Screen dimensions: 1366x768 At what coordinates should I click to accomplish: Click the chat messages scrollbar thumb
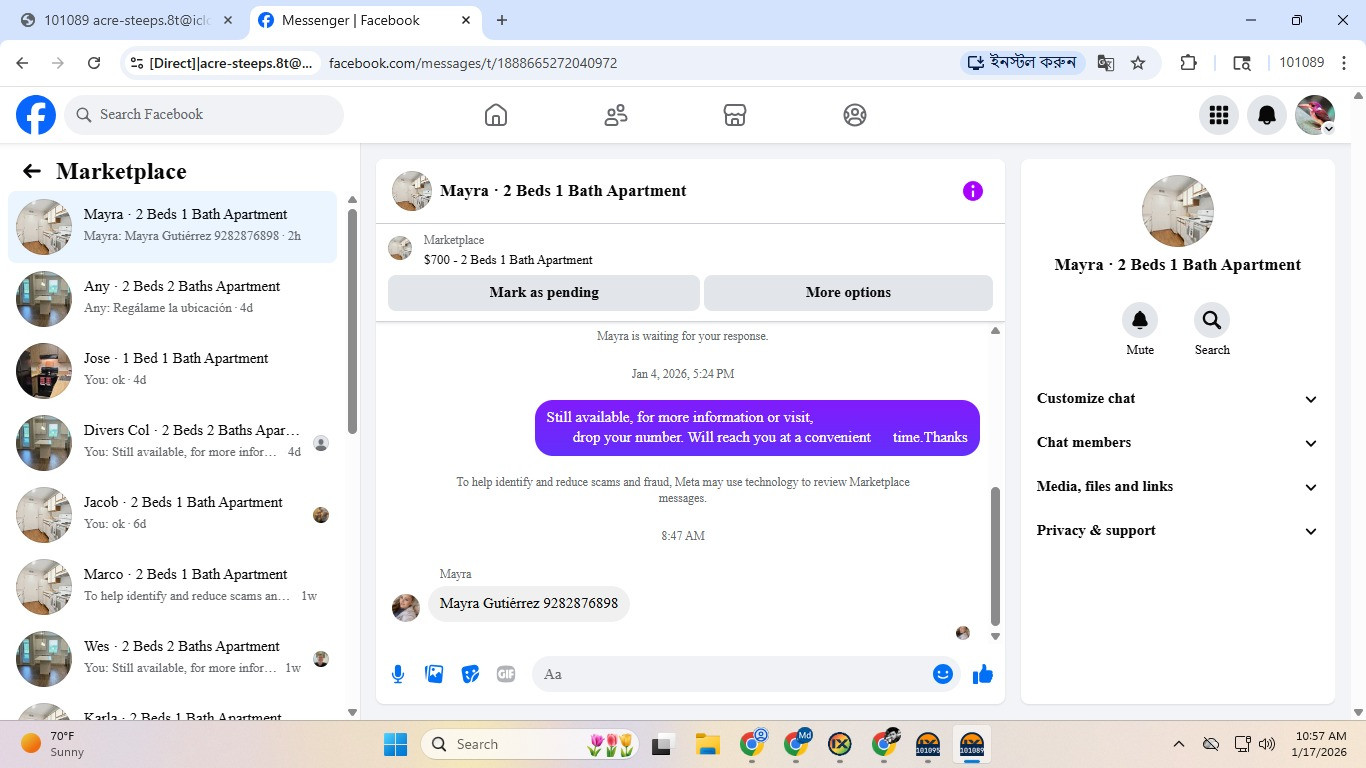tap(995, 555)
